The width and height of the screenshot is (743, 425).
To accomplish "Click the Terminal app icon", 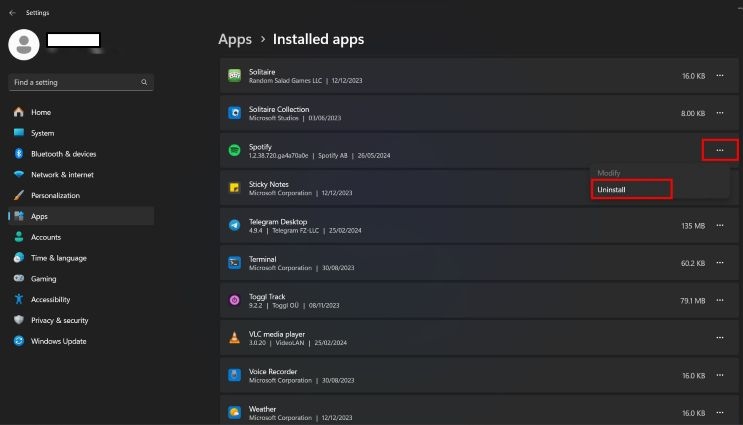I will tap(234, 262).
